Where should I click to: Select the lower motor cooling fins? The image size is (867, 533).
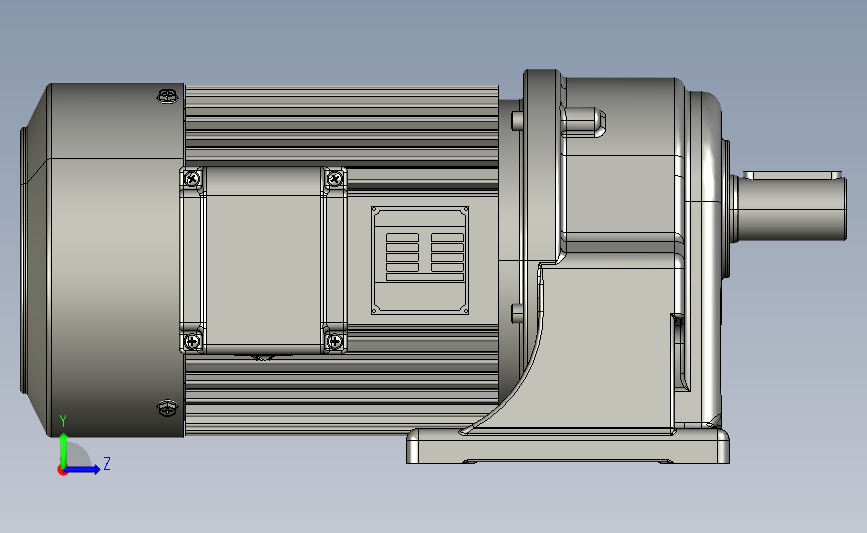342,395
